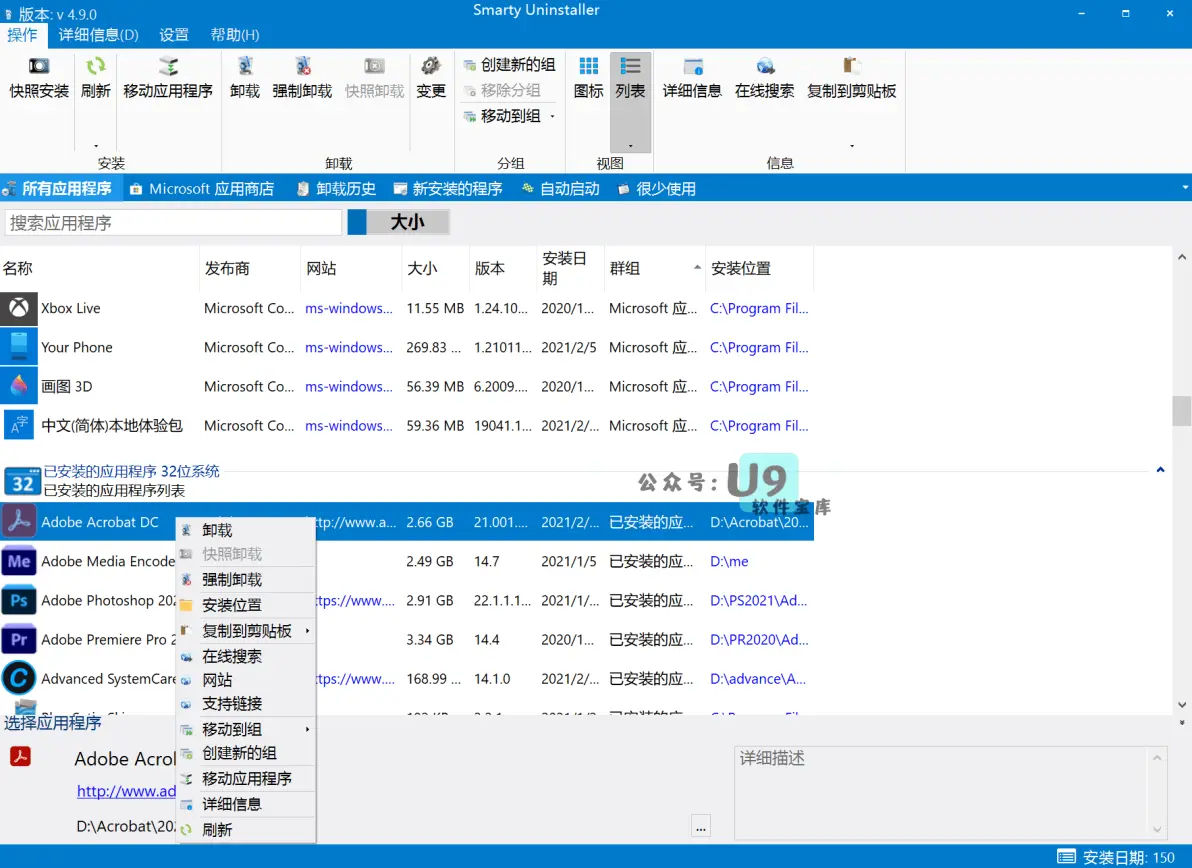The width and height of the screenshot is (1192, 868).
Task: Click the Advanced SystemCare icon
Action: [x=19, y=678]
